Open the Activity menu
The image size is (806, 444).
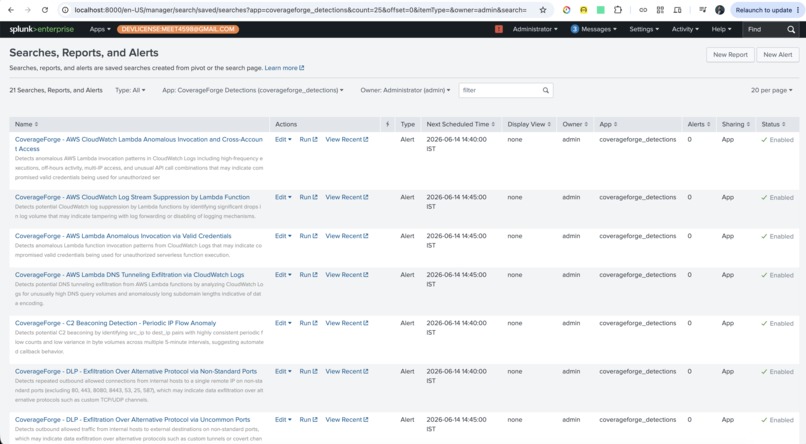point(685,29)
